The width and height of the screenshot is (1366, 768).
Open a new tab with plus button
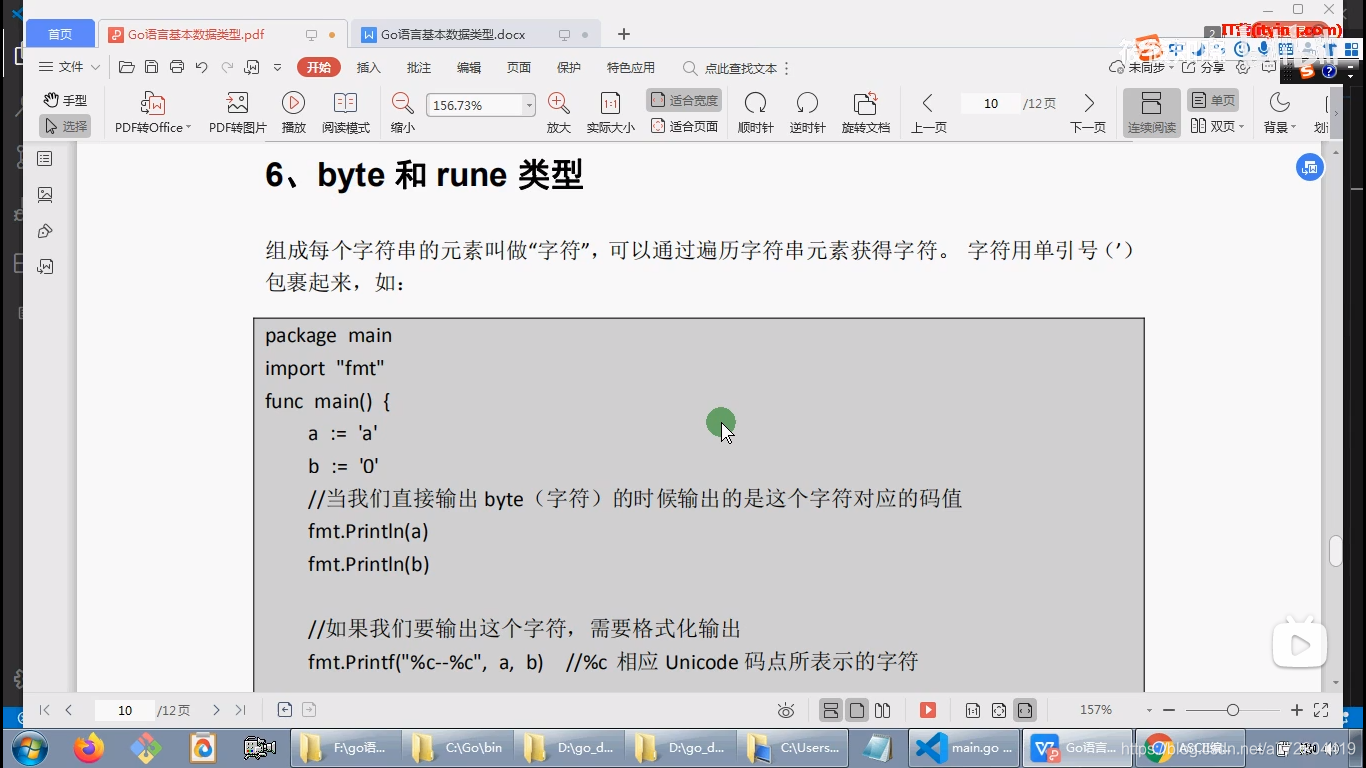(x=624, y=34)
